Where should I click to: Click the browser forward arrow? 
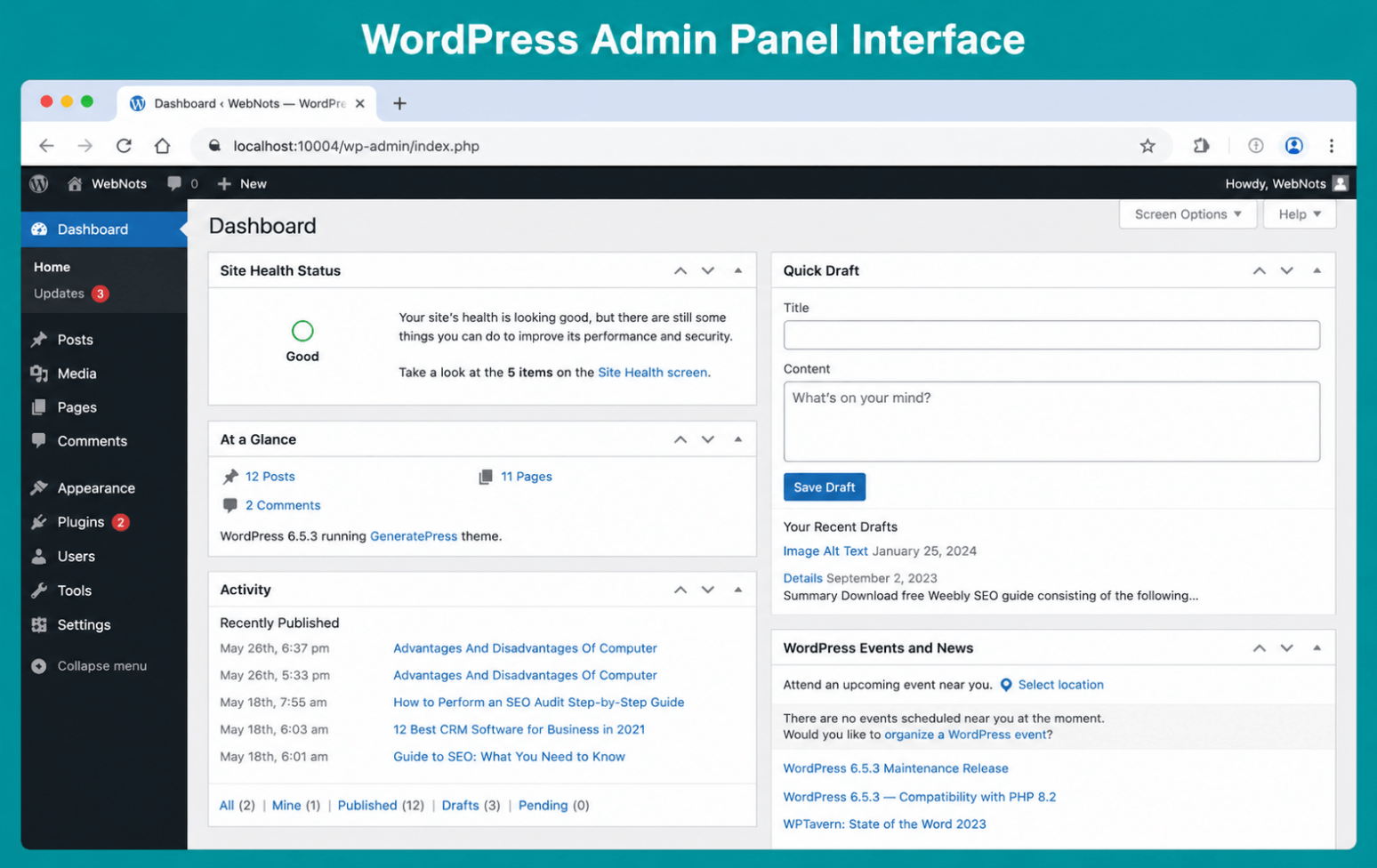click(85, 146)
